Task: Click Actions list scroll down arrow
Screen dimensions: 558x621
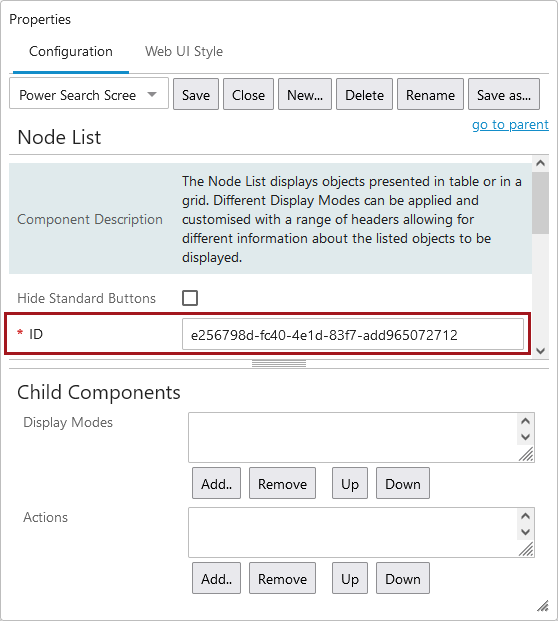Action: tap(526, 532)
